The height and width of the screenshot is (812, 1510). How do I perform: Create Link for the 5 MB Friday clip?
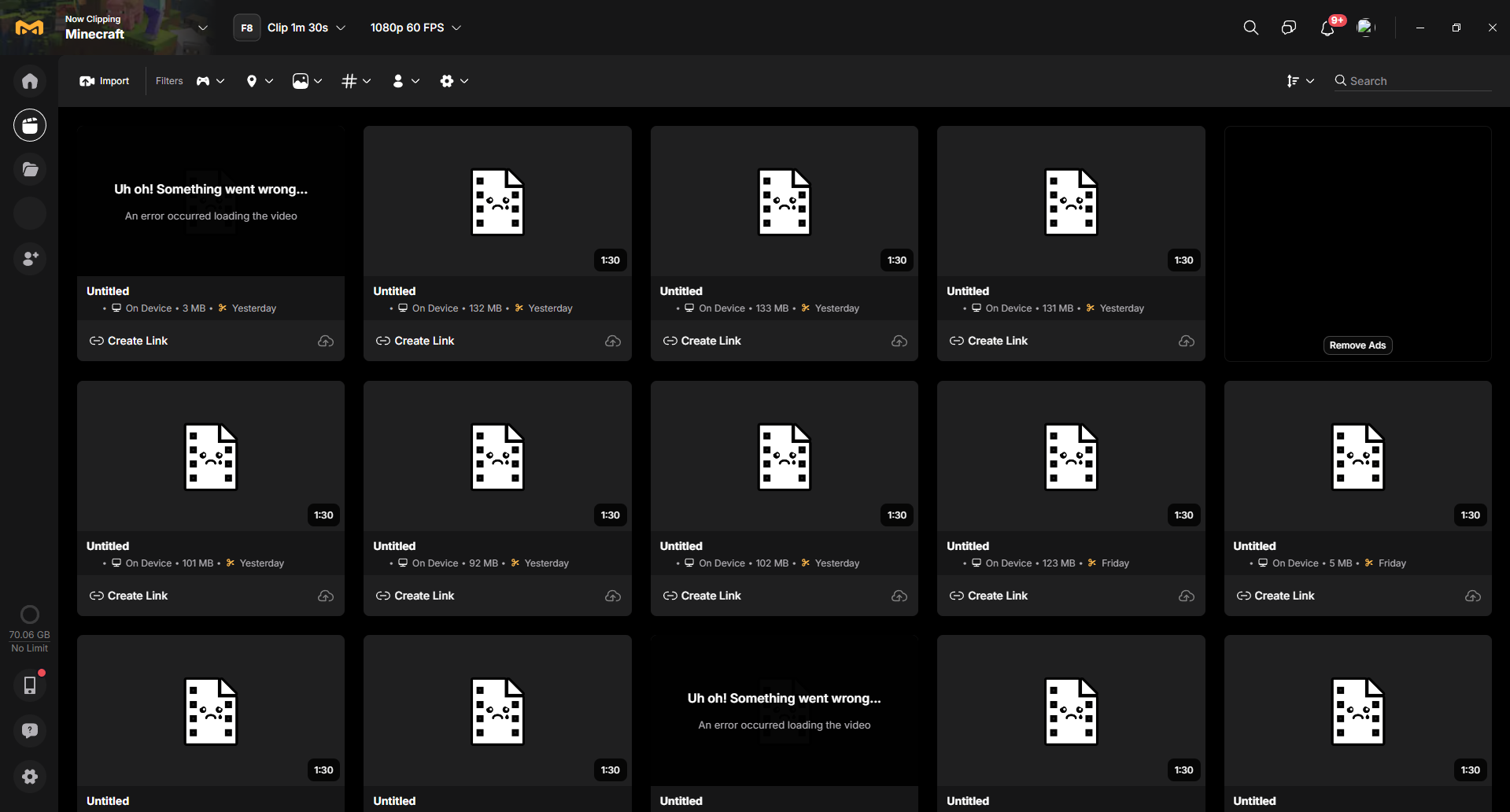(x=1276, y=596)
